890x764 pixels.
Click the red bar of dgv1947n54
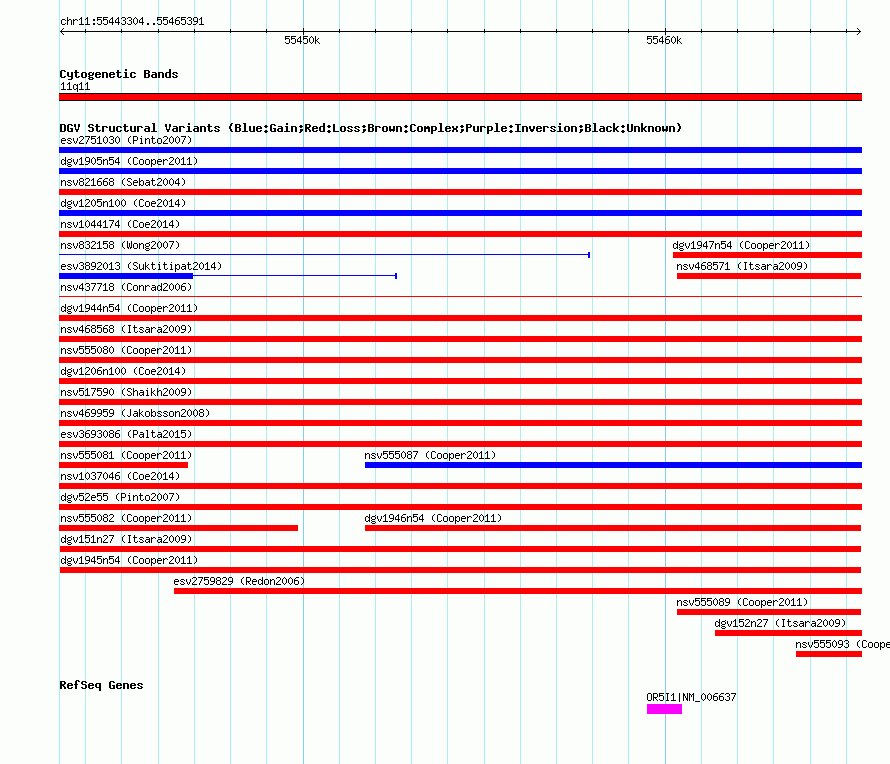tap(767, 255)
